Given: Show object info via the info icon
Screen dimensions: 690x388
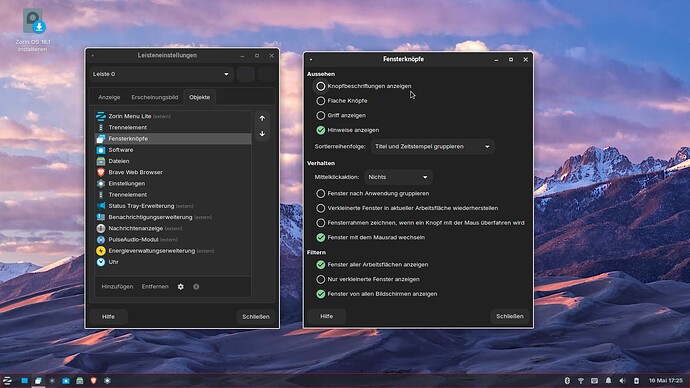Looking at the screenshot, I should point(196,286).
